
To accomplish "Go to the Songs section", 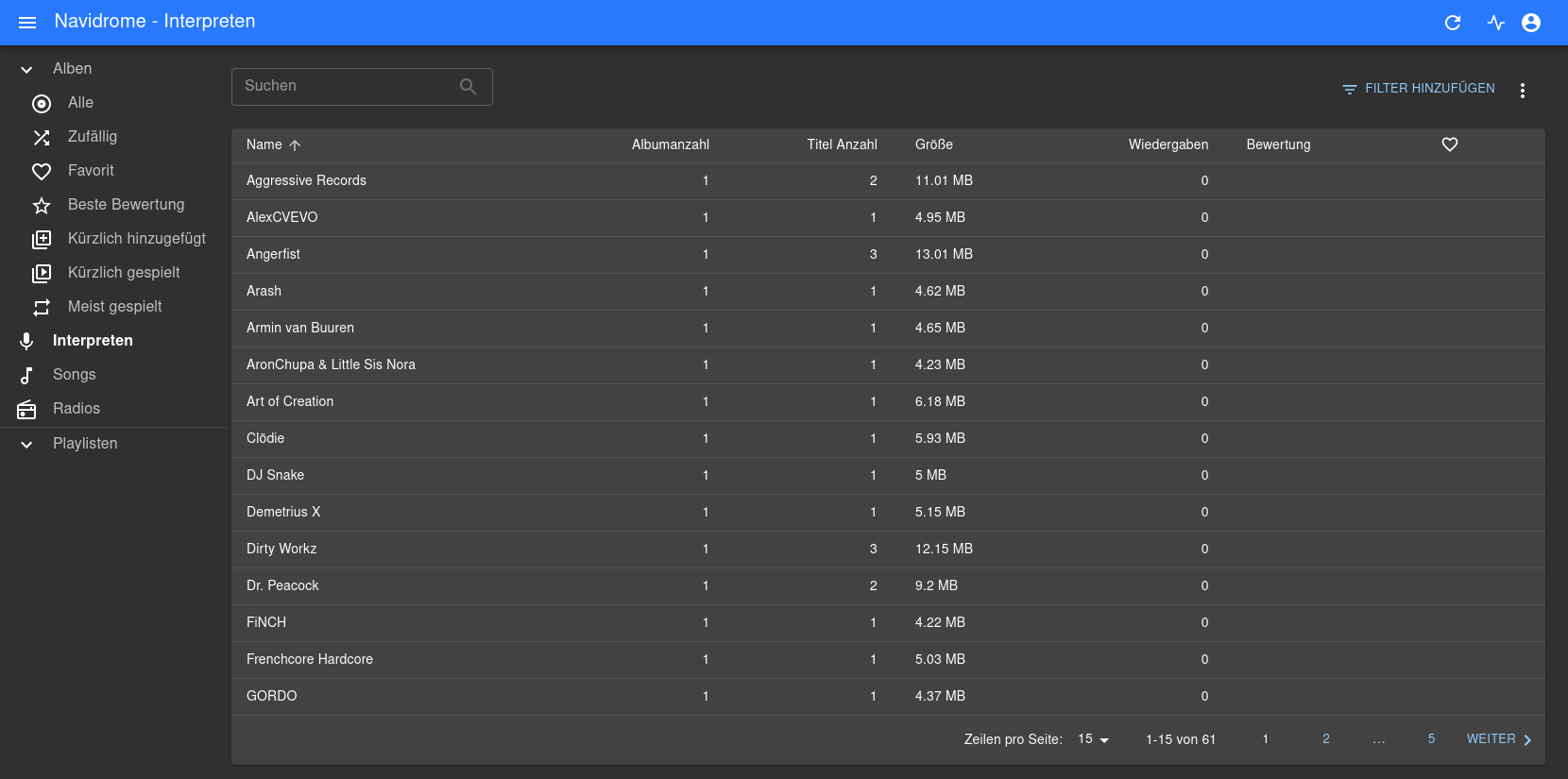I will pyautogui.click(x=113, y=375).
